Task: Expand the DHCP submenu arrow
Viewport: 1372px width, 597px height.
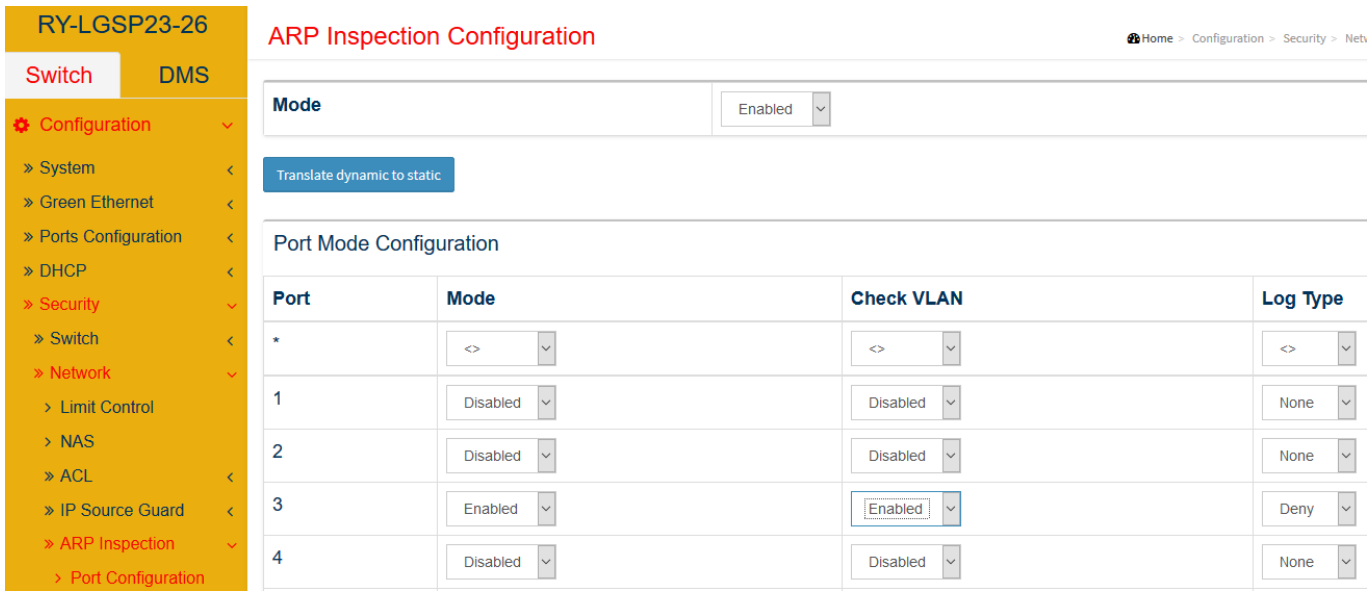Action: 230,272
